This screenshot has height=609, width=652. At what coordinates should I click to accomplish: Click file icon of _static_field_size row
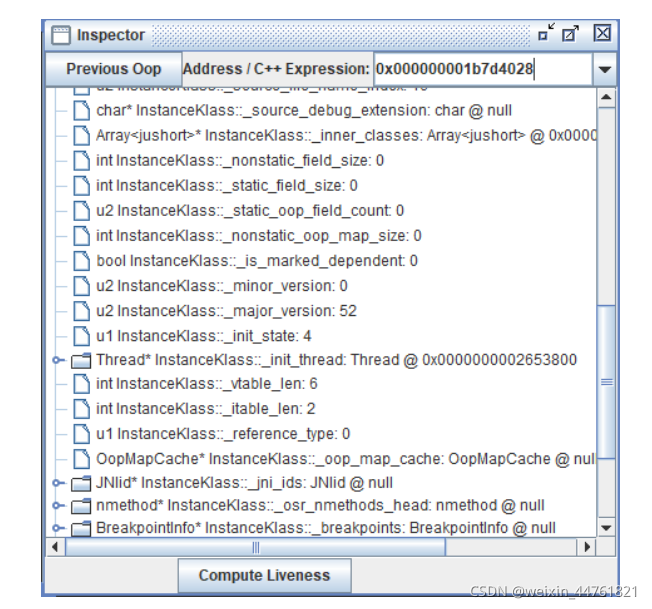81,185
